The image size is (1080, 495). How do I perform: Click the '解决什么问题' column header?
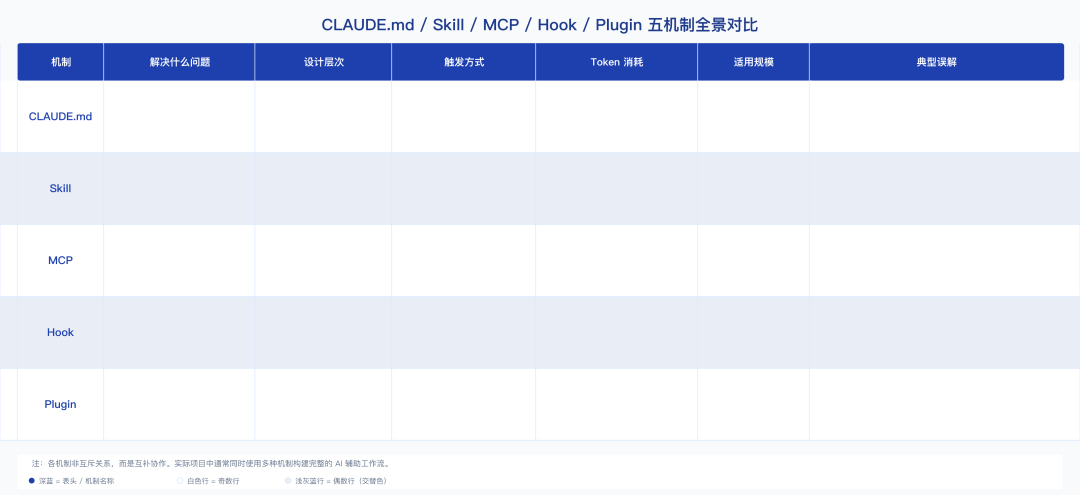(179, 62)
